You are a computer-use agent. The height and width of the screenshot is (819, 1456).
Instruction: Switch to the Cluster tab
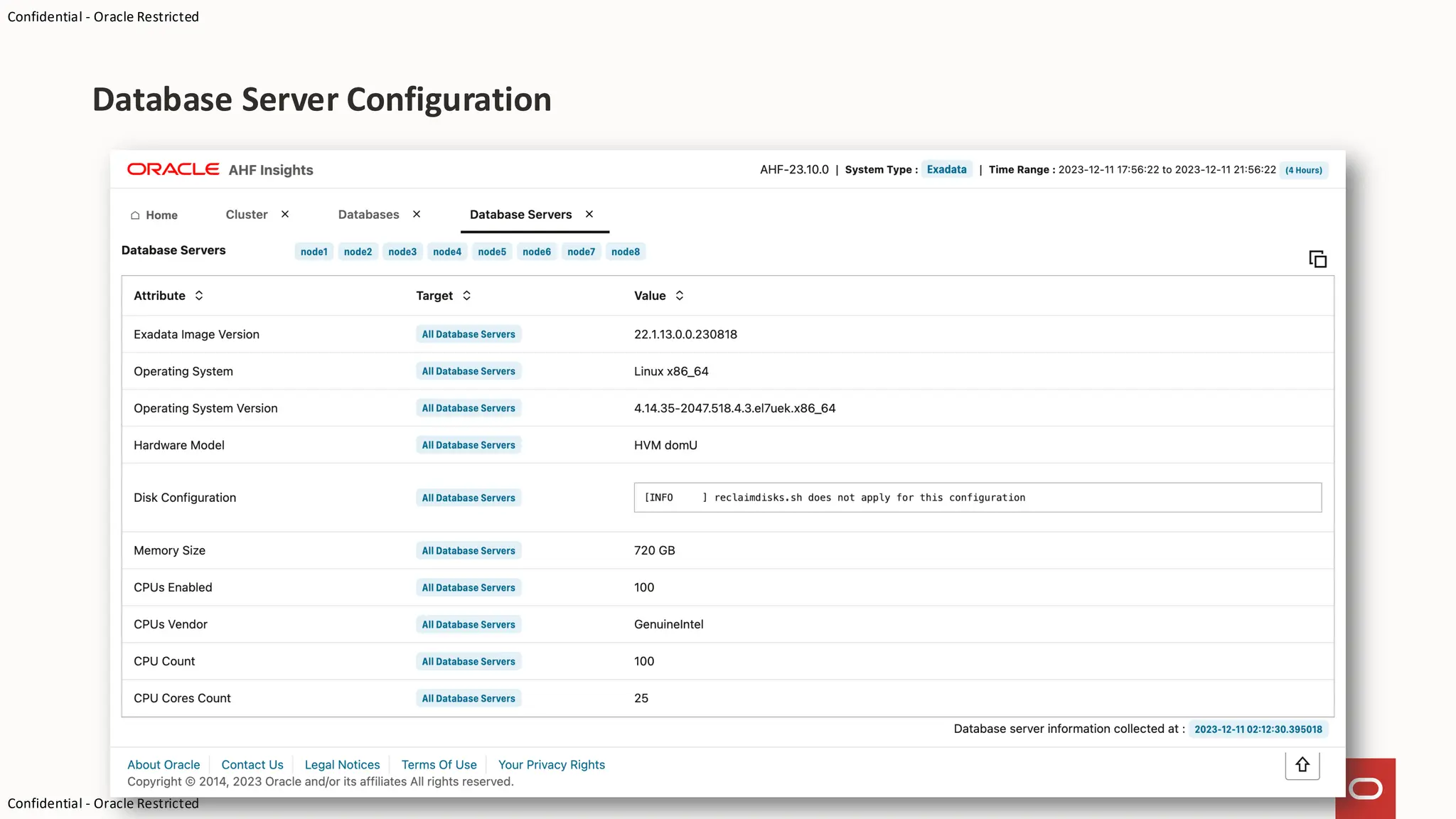247,215
